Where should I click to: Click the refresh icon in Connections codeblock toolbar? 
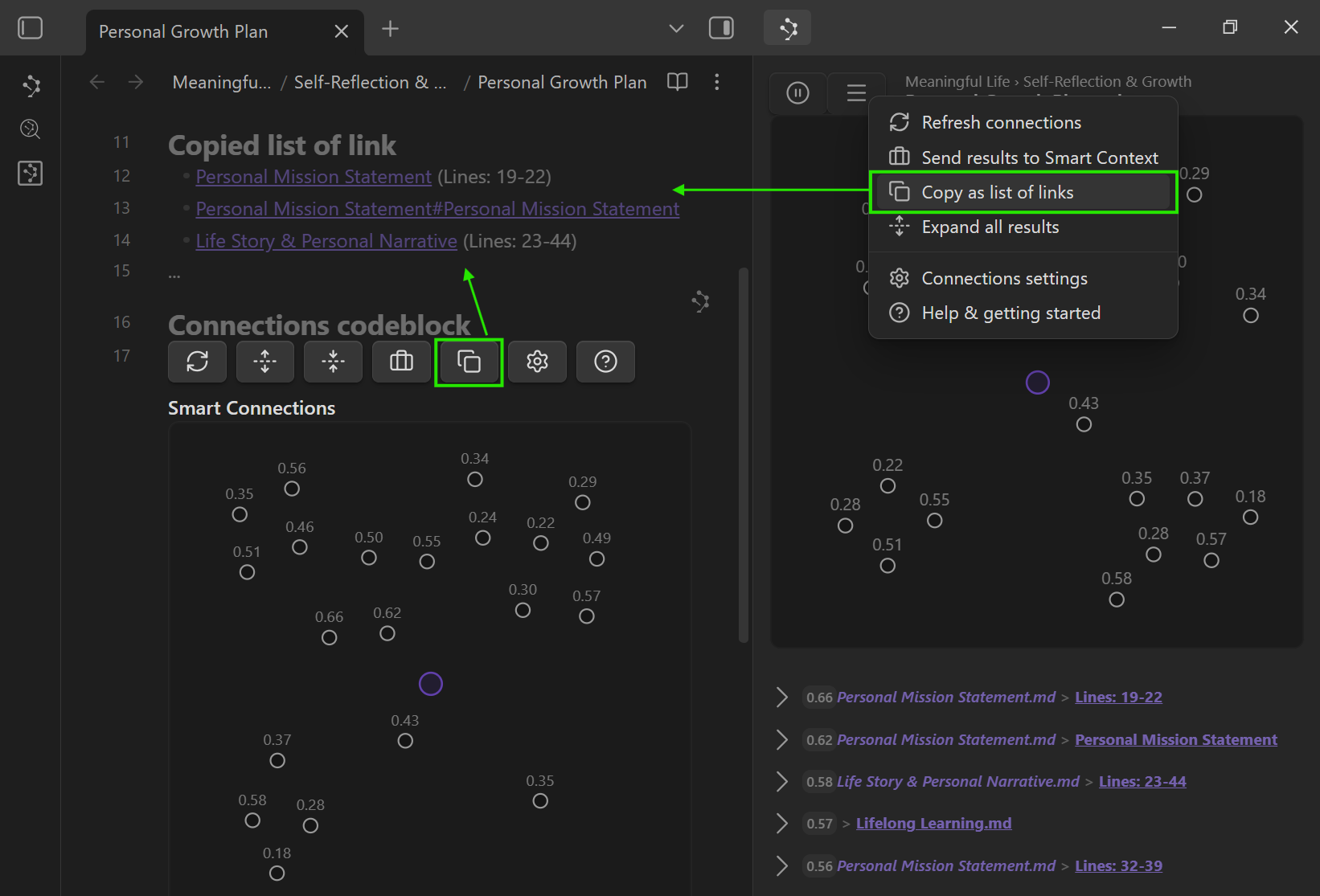tap(197, 362)
